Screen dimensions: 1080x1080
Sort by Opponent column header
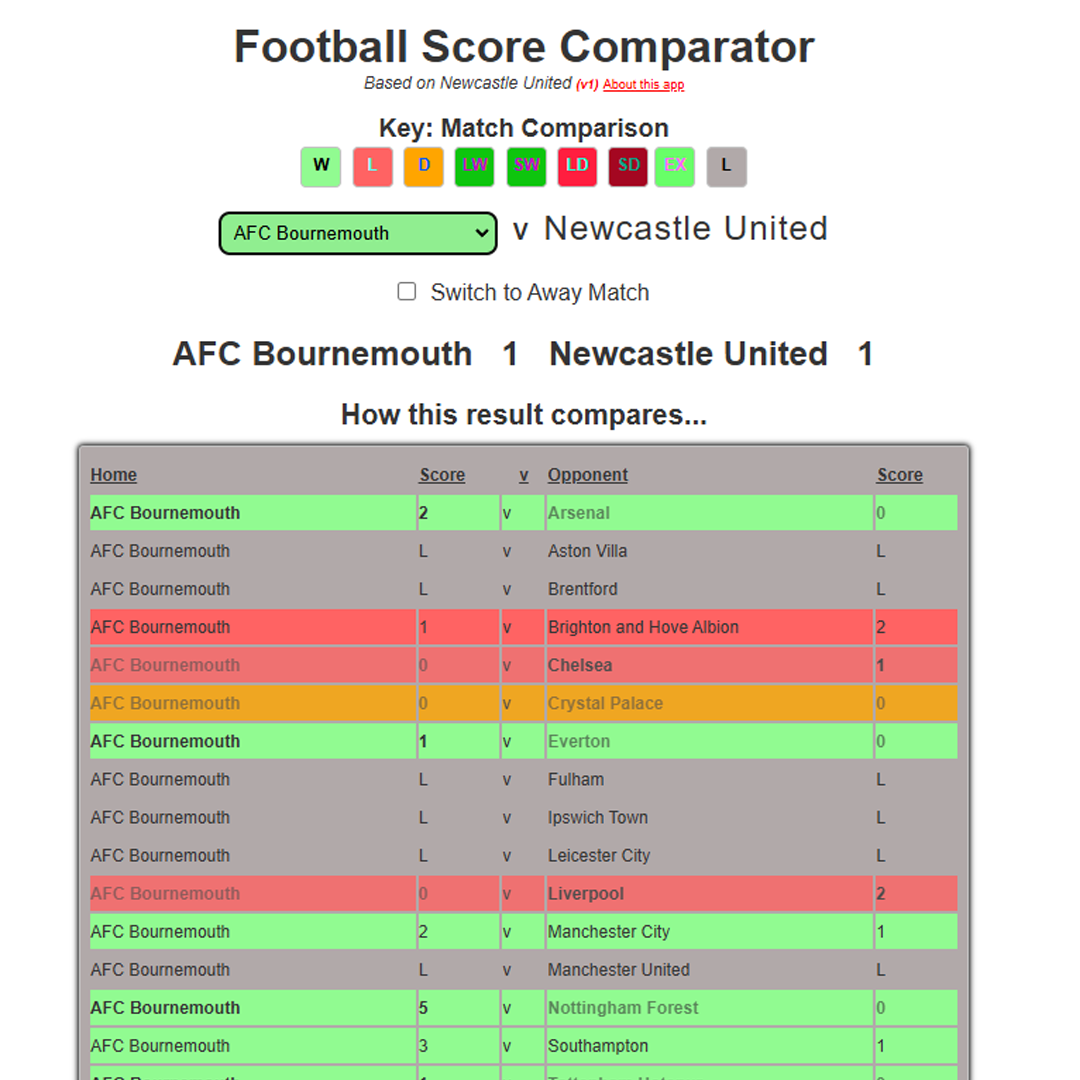(588, 475)
